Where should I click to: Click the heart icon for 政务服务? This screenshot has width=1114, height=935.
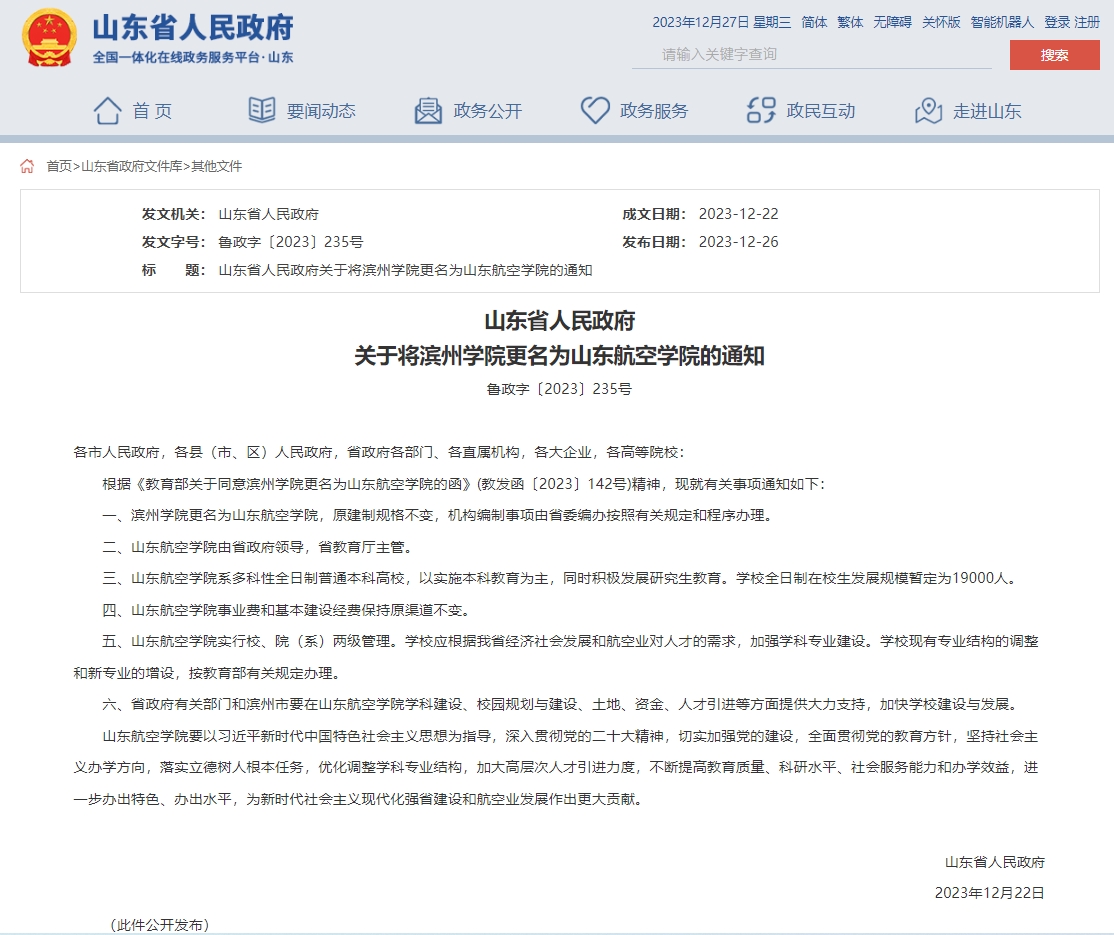click(x=595, y=110)
